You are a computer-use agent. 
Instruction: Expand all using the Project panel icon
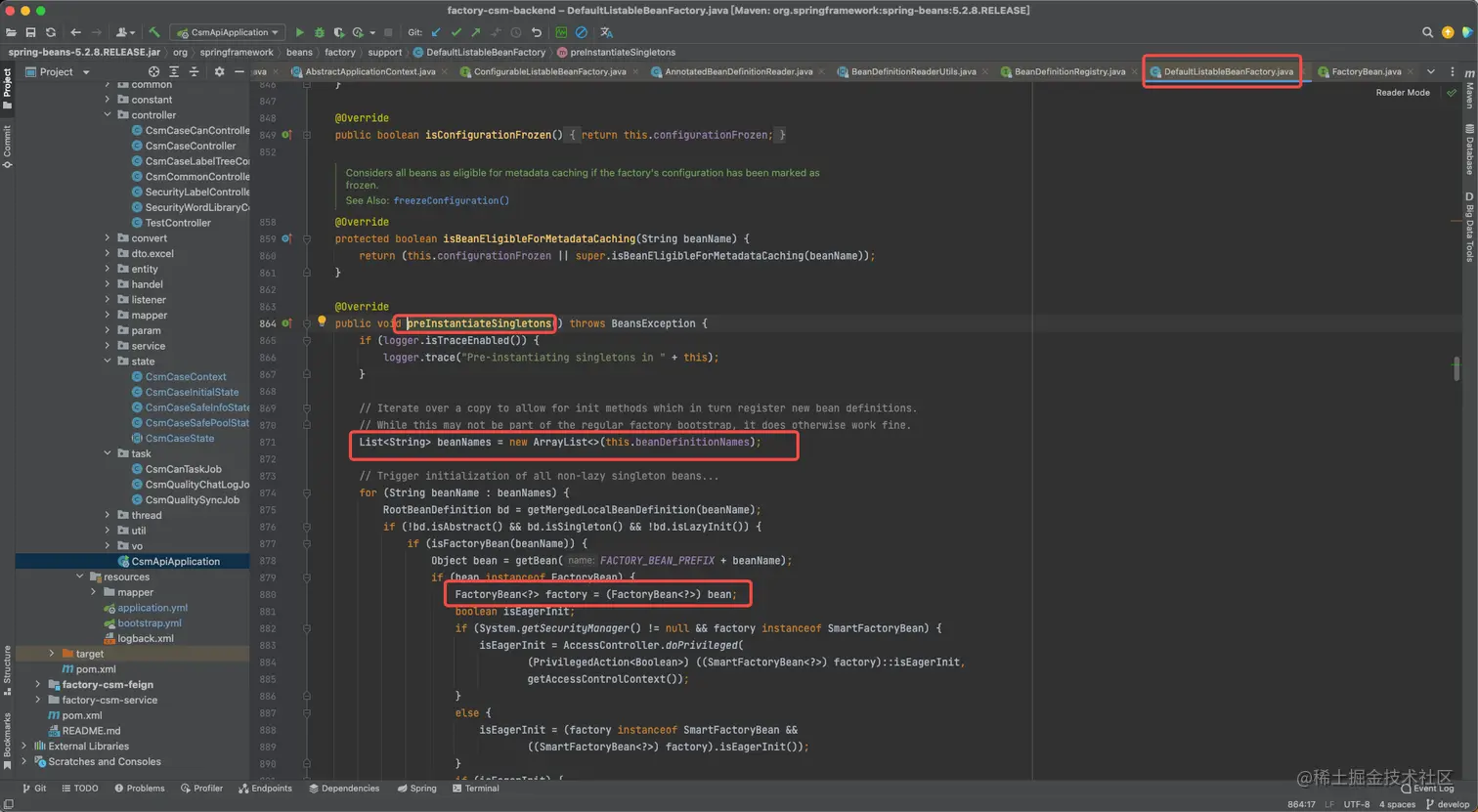click(174, 71)
